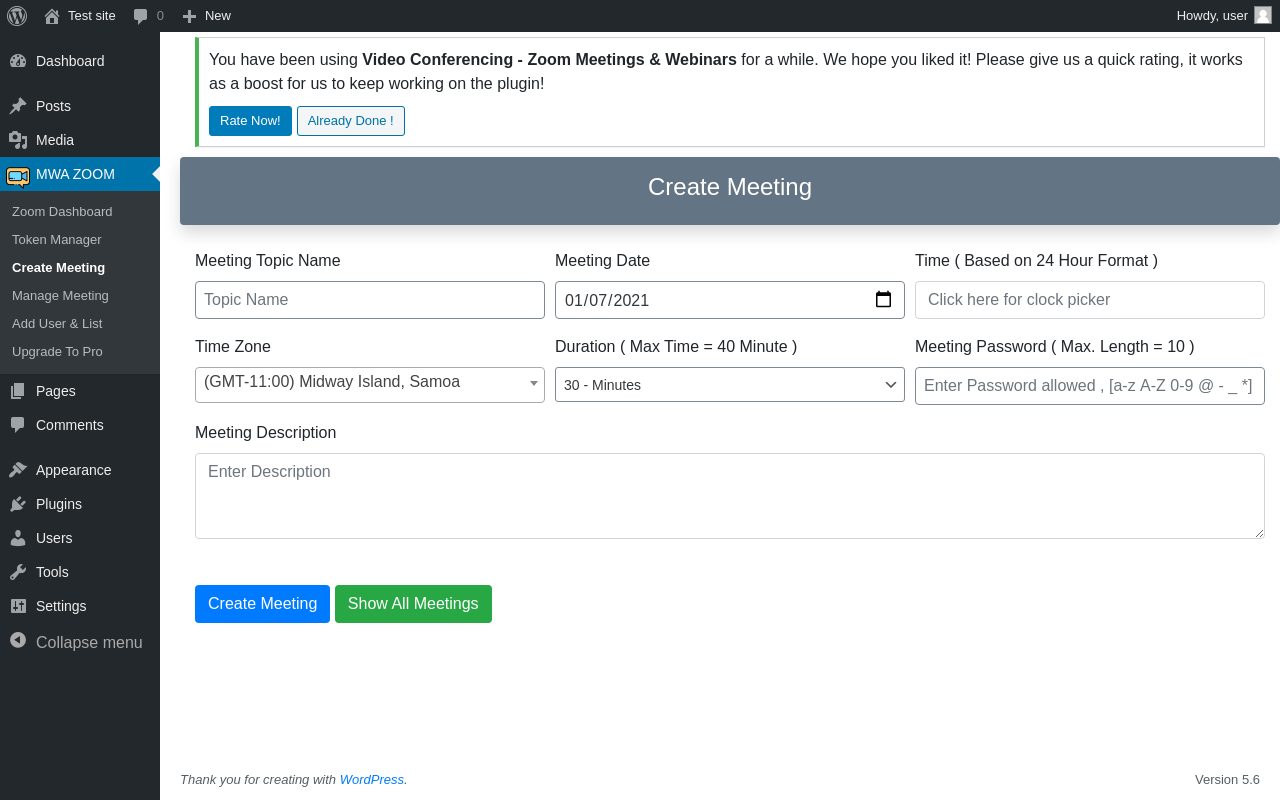
Task: Click the Settings sliders icon
Action: pos(18,606)
